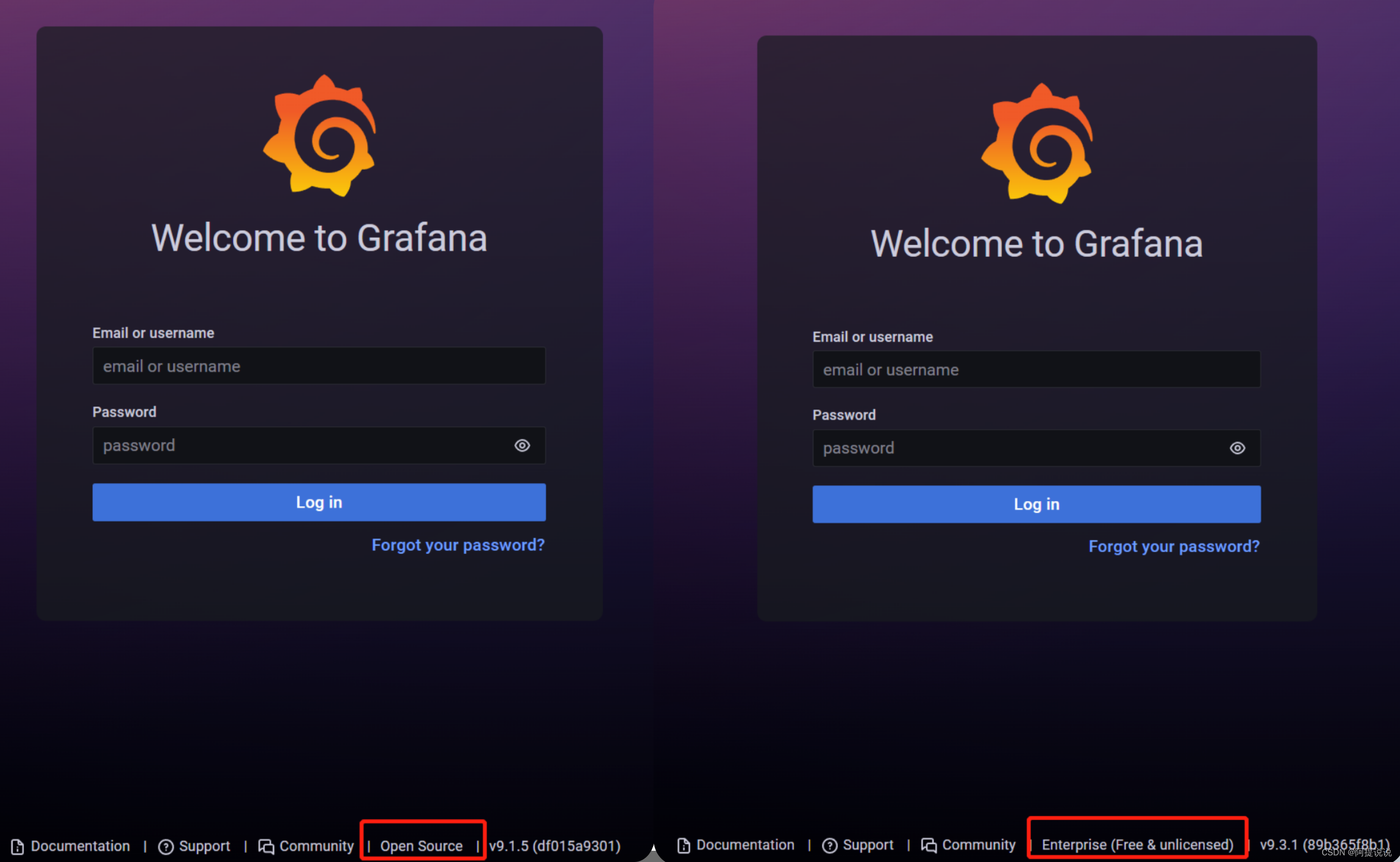Focus the right email or username field
This screenshot has width=1400, height=862.
[1036, 370]
